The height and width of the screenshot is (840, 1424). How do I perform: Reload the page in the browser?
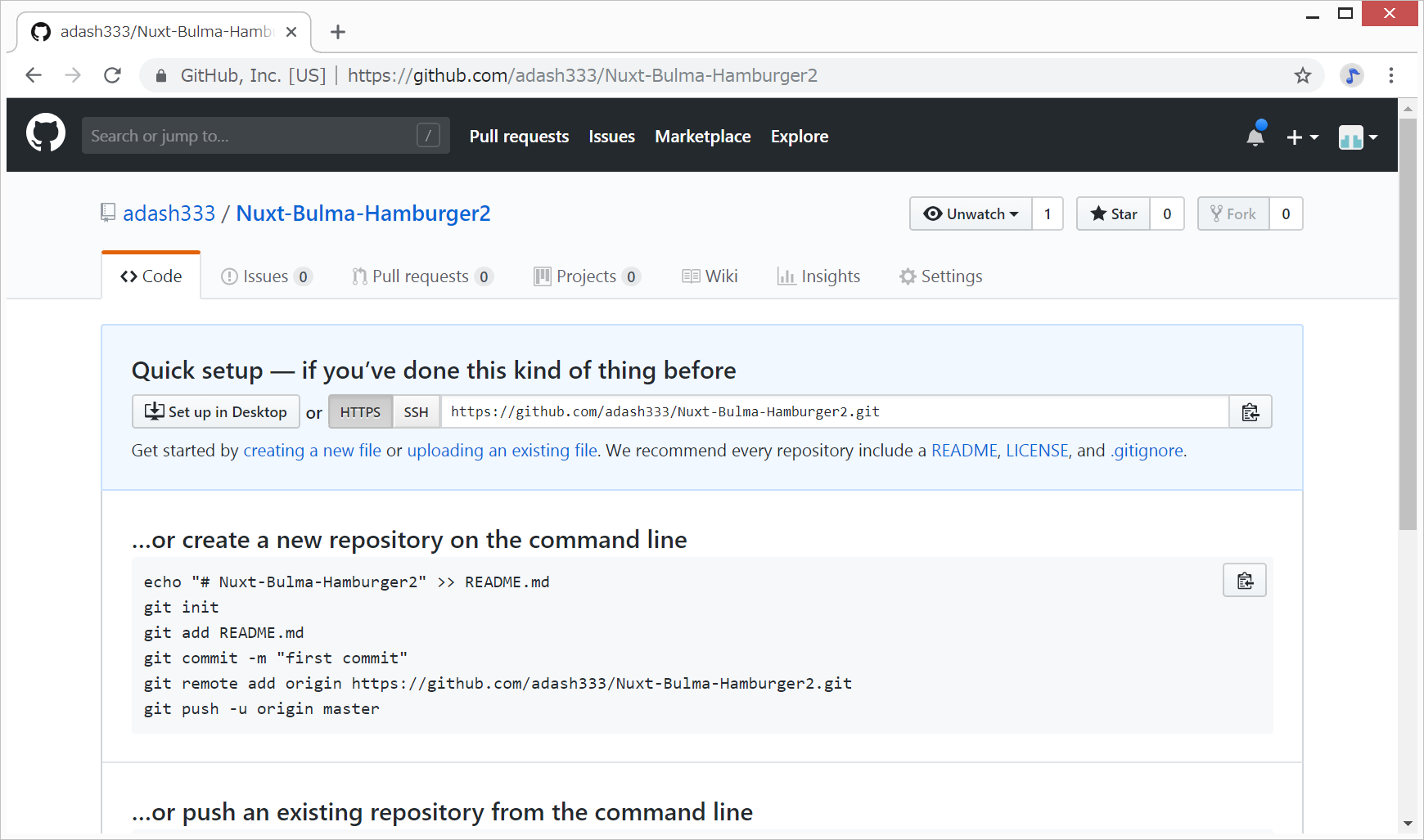coord(113,76)
